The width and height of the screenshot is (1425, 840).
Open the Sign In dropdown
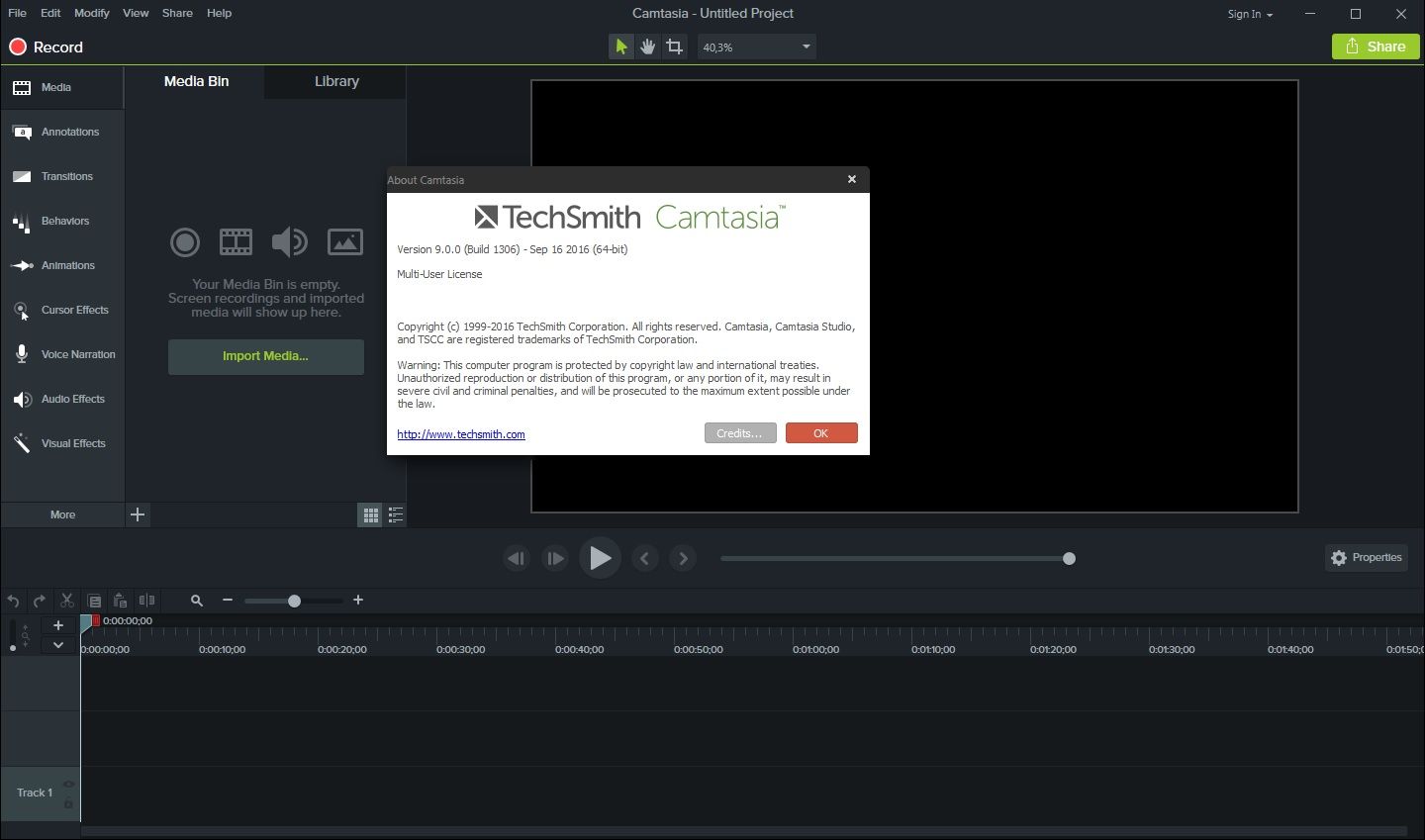[x=1250, y=14]
